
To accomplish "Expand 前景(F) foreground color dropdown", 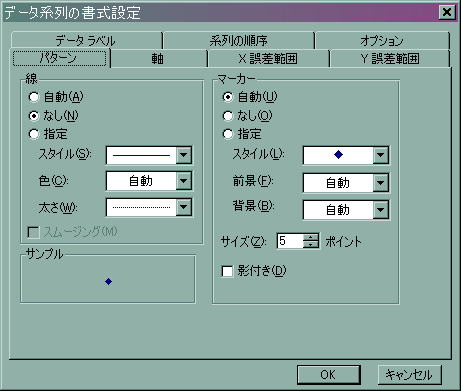I will coord(381,183).
